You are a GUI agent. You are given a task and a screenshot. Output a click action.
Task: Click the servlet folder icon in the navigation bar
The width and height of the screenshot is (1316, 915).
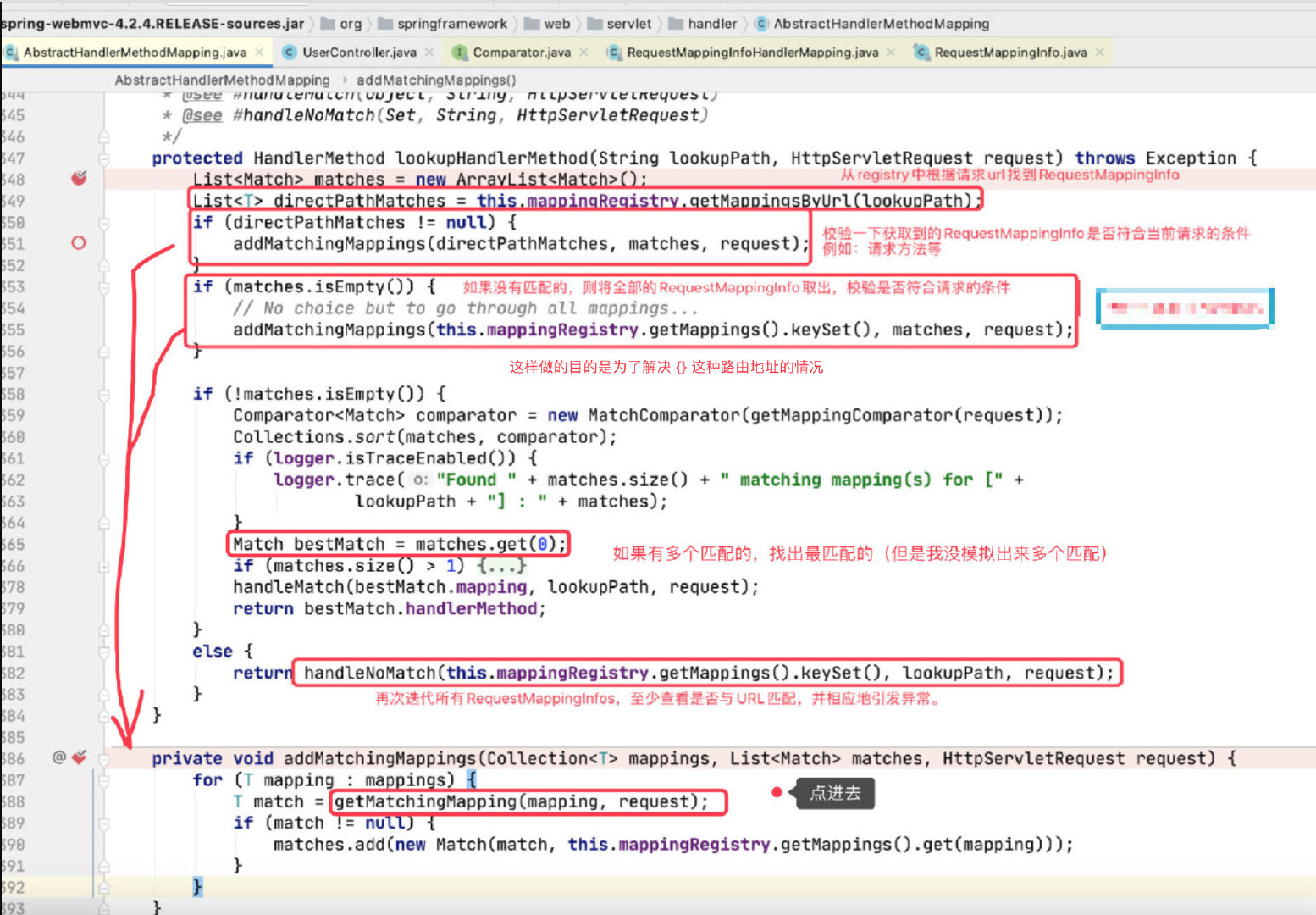click(594, 24)
